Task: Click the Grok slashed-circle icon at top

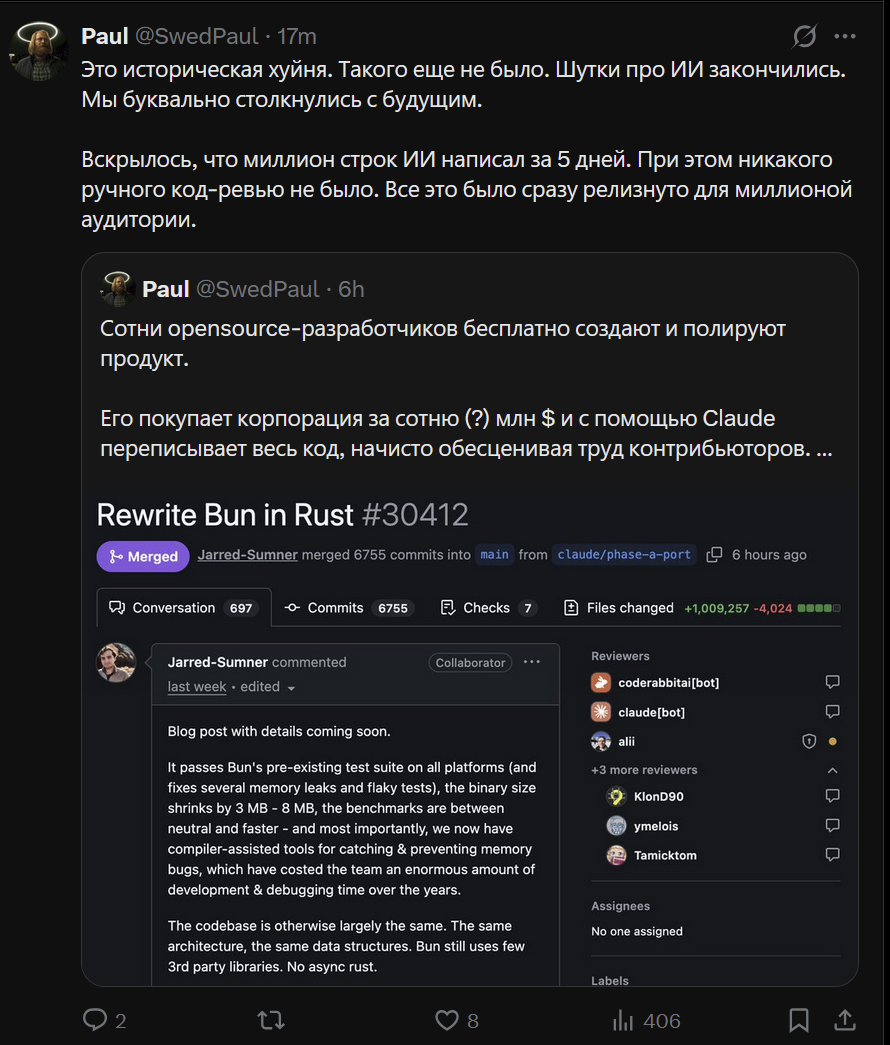Action: click(x=804, y=36)
